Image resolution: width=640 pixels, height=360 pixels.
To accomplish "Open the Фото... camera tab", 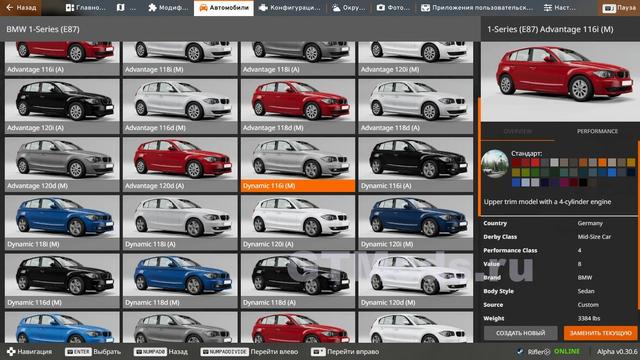I will [393, 8].
